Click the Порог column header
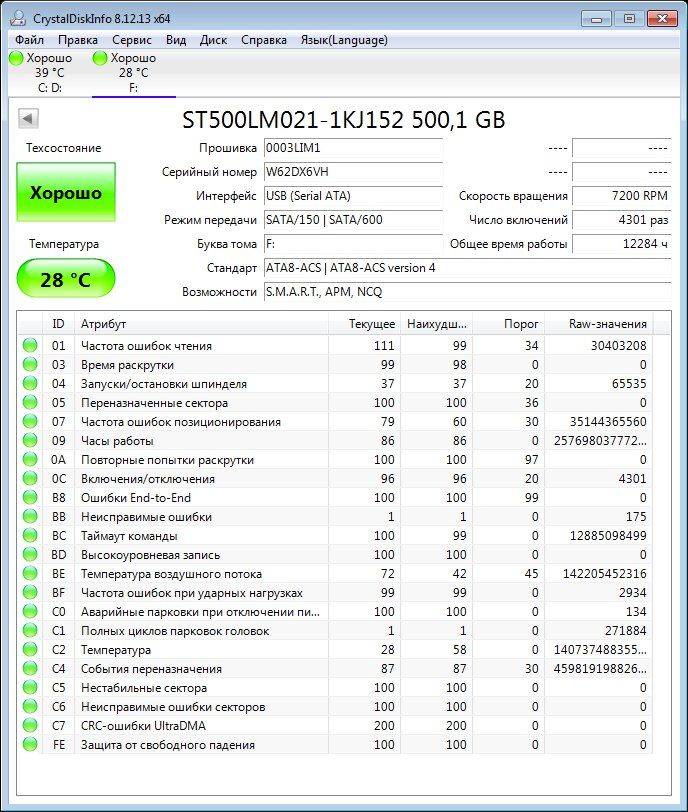The width and height of the screenshot is (688, 812). coord(508,324)
